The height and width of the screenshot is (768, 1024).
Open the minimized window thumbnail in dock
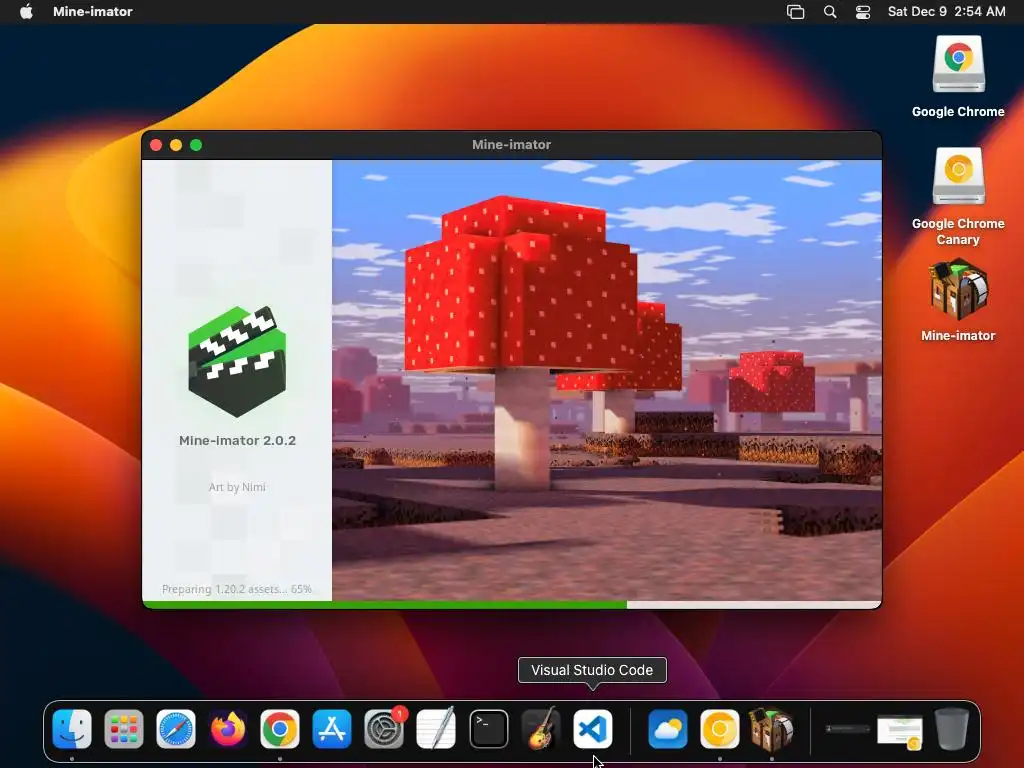pyautogui.click(x=900, y=731)
